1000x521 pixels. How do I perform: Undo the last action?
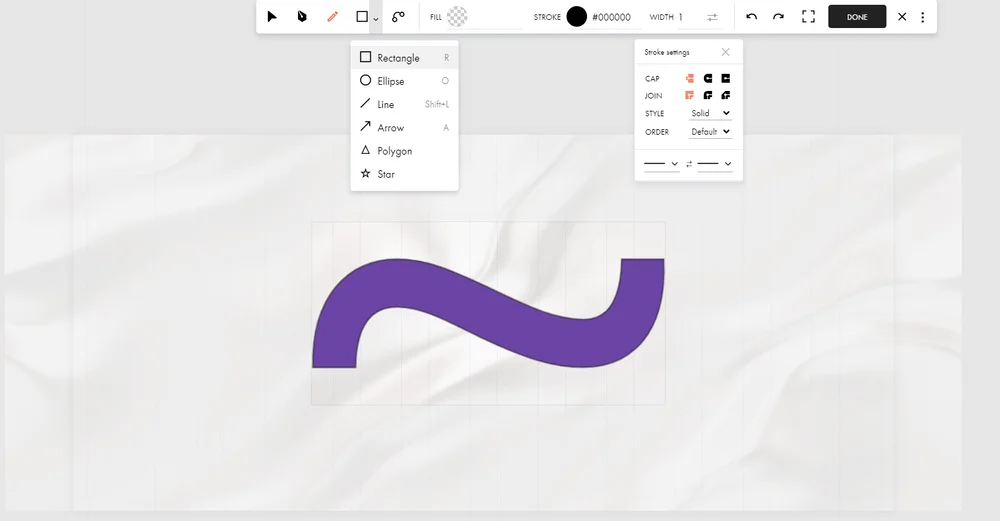(x=751, y=17)
